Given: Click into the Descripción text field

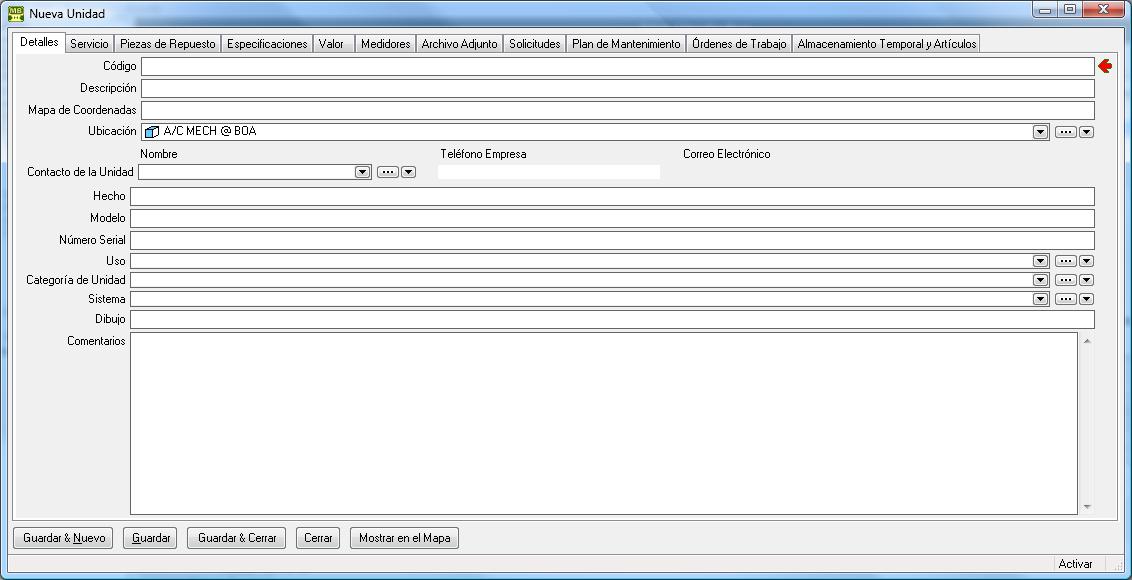Looking at the screenshot, I should 617,88.
